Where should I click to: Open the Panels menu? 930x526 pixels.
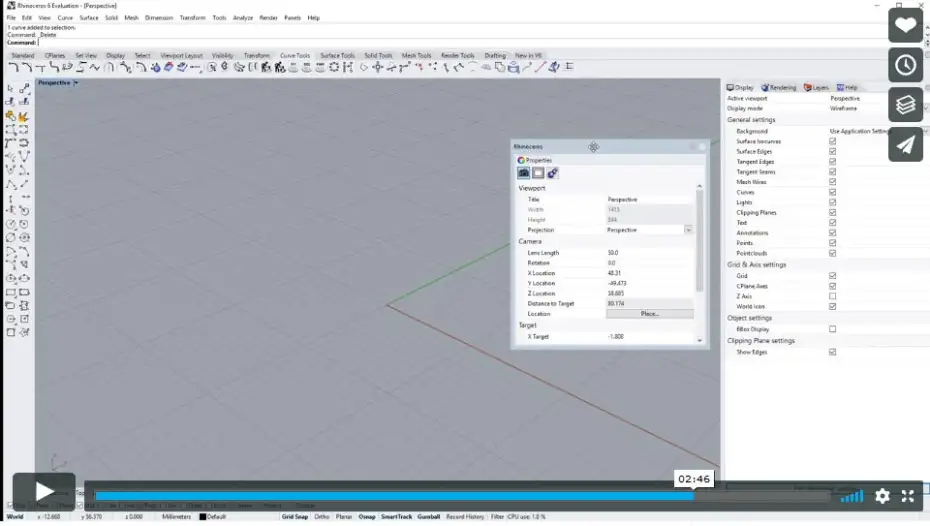tap(292, 18)
